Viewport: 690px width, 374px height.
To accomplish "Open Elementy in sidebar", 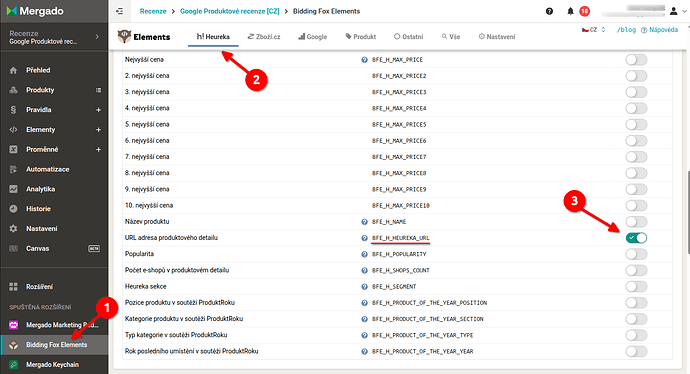I will (40, 130).
